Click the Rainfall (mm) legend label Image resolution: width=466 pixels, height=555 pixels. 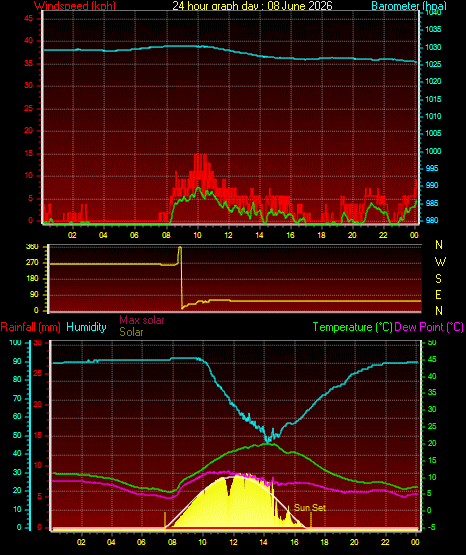click(30, 327)
